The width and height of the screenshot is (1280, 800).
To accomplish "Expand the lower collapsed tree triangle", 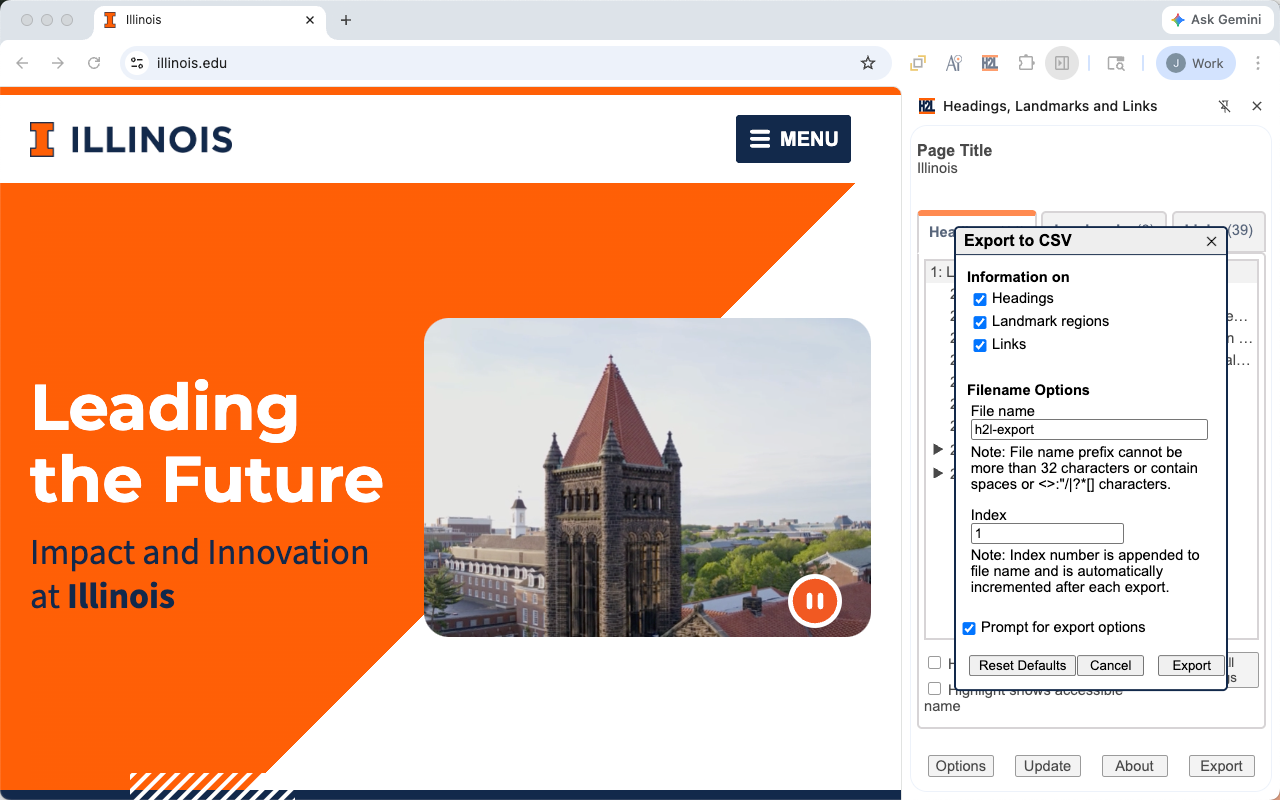I will (x=938, y=473).
